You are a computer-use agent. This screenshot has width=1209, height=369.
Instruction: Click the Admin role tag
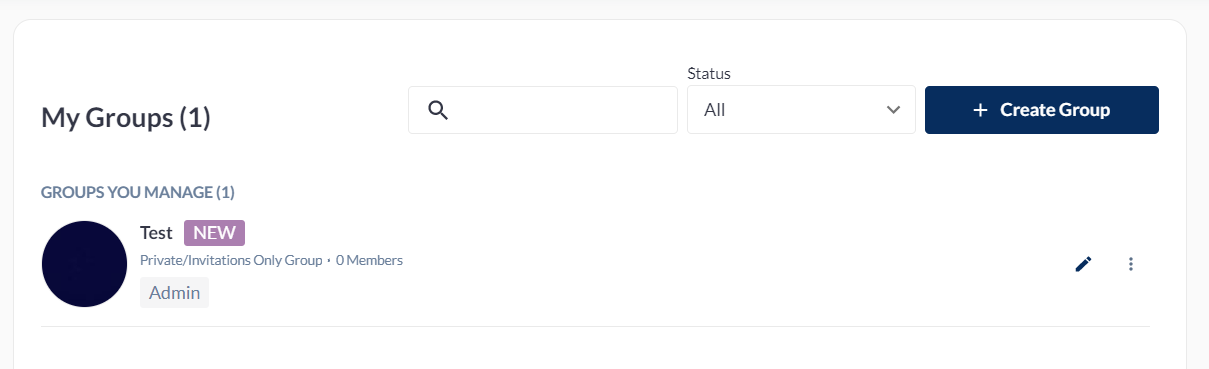tap(174, 293)
